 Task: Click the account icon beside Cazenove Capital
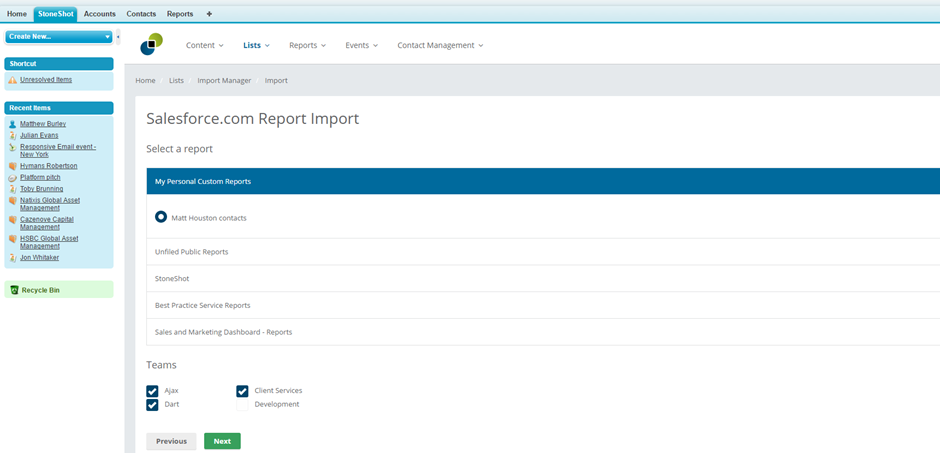click(13, 220)
